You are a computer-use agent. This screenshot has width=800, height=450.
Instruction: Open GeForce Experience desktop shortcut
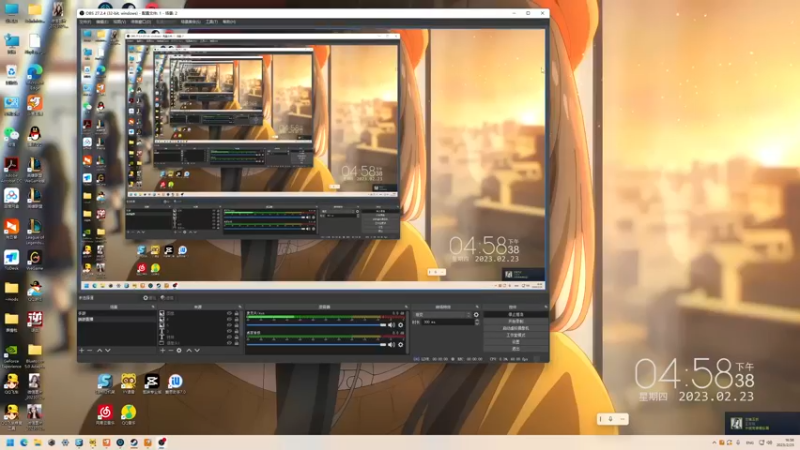11,355
